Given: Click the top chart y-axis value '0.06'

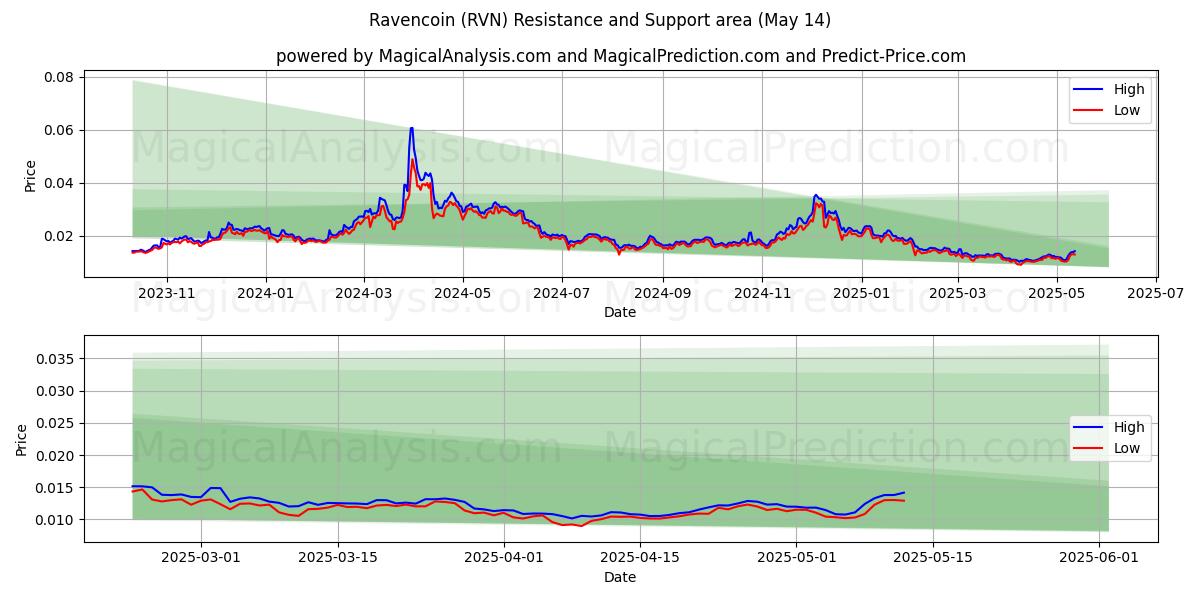Looking at the screenshot, I should [x=60, y=131].
